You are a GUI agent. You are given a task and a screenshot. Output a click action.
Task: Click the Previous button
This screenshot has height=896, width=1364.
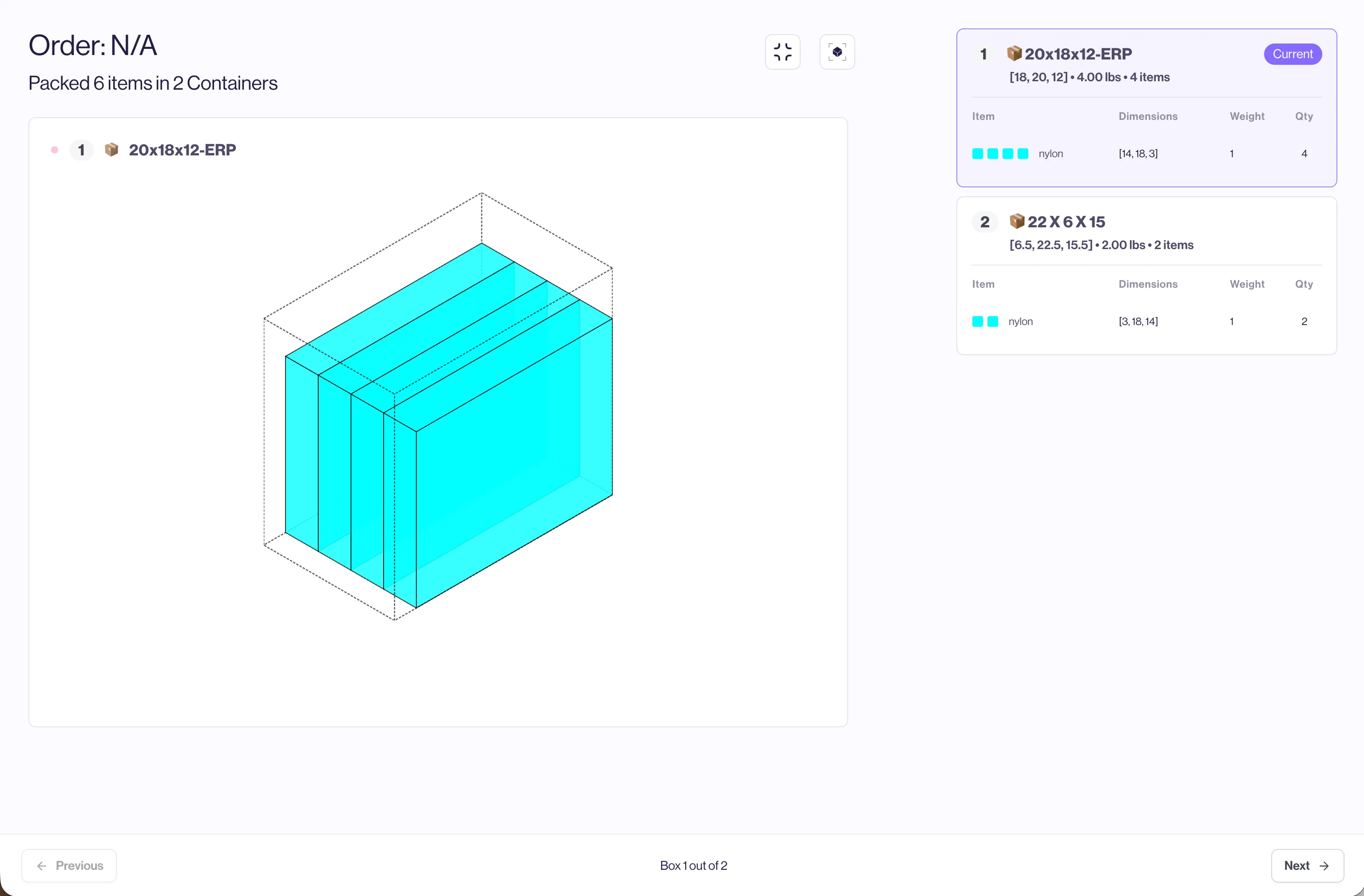[x=69, y=865]
